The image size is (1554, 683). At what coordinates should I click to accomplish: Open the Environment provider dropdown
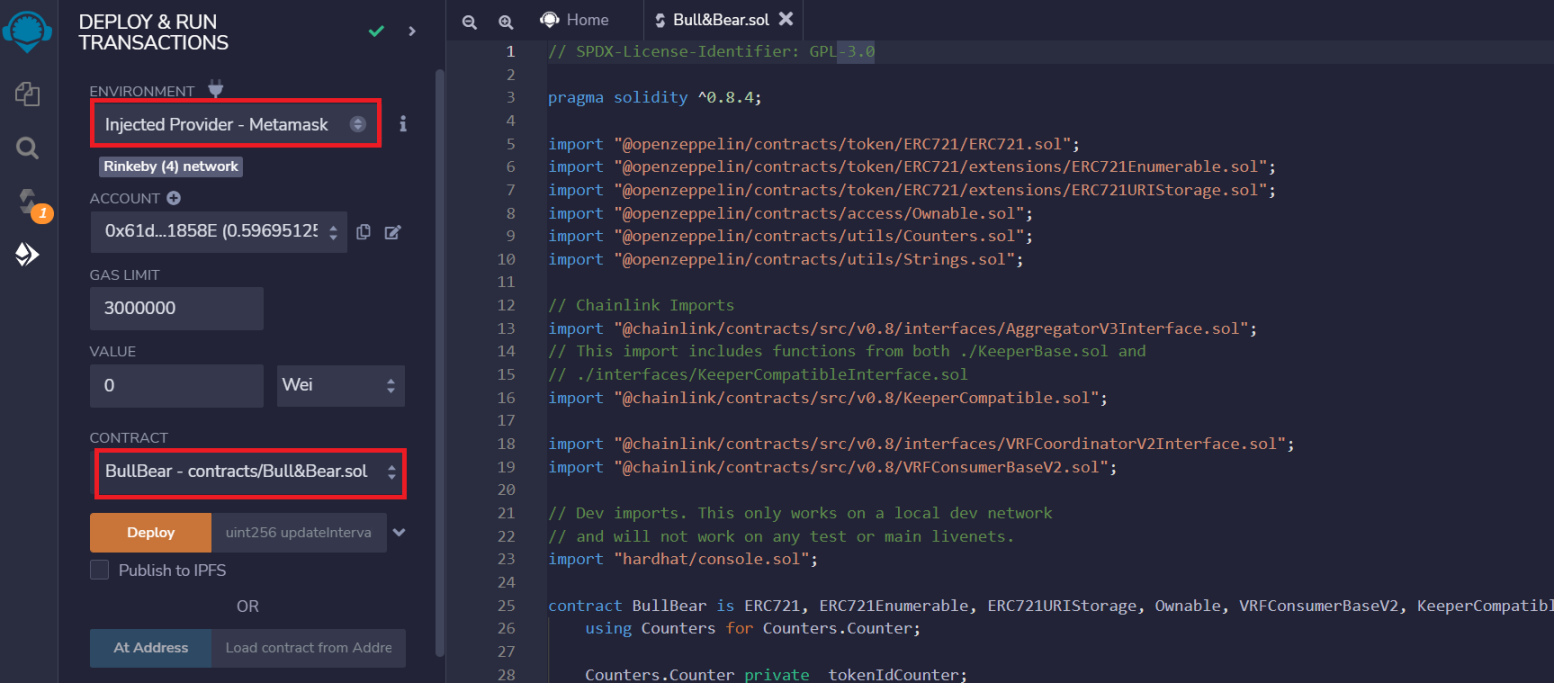tap(236, 124)
